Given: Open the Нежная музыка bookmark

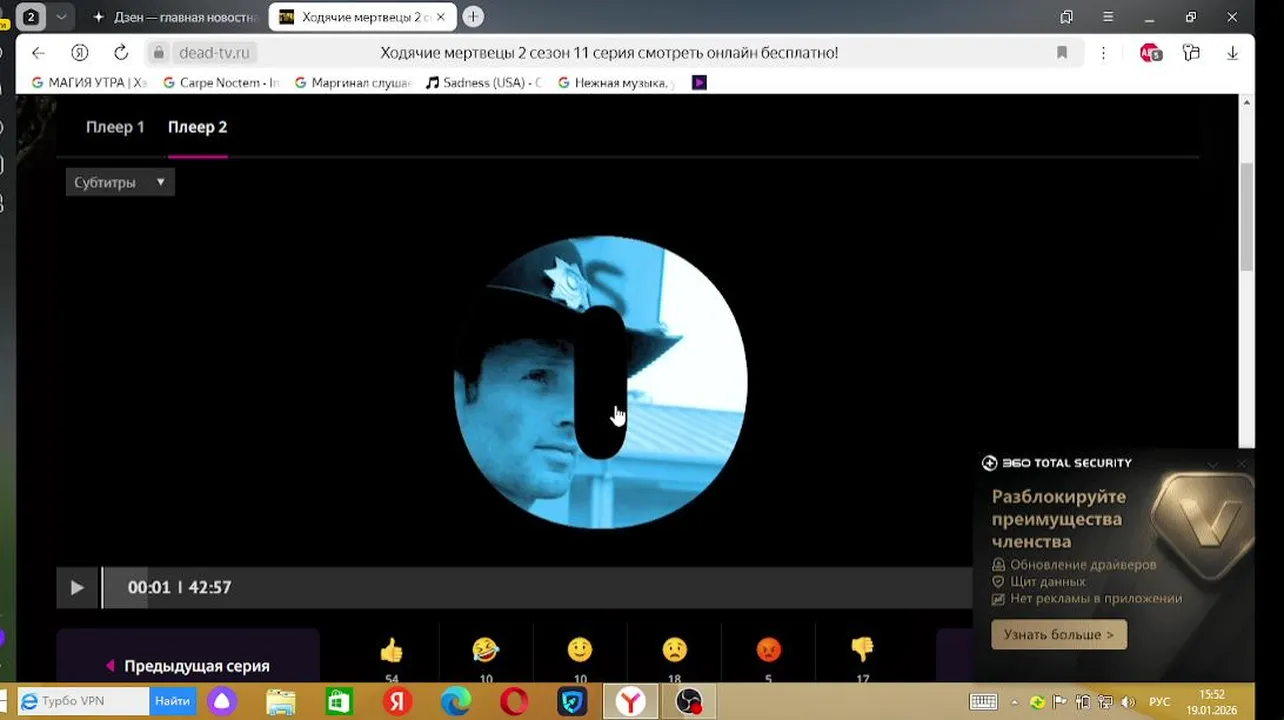Looking at the screenshot, I should click(x=616, y=83).
